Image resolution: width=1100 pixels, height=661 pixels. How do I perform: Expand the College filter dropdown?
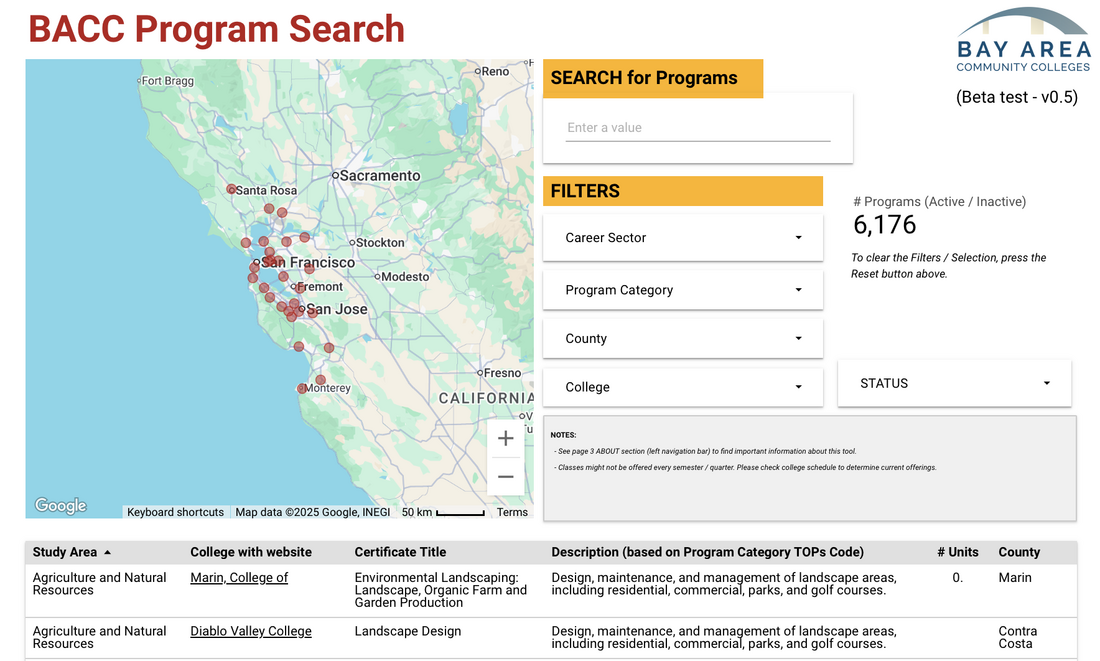[x=682, y=387]
